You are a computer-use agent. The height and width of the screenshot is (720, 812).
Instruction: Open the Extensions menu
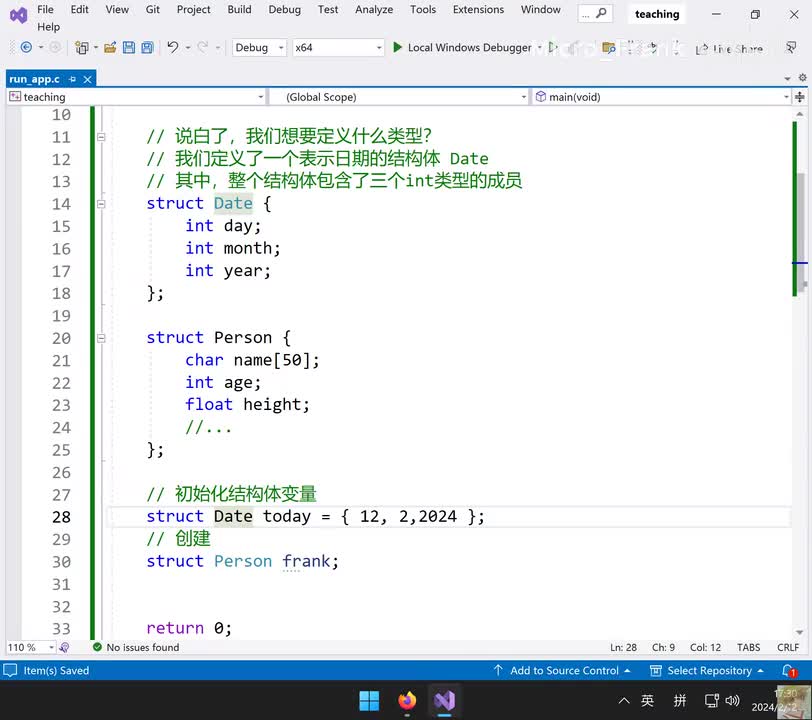(x=478, y=9)
